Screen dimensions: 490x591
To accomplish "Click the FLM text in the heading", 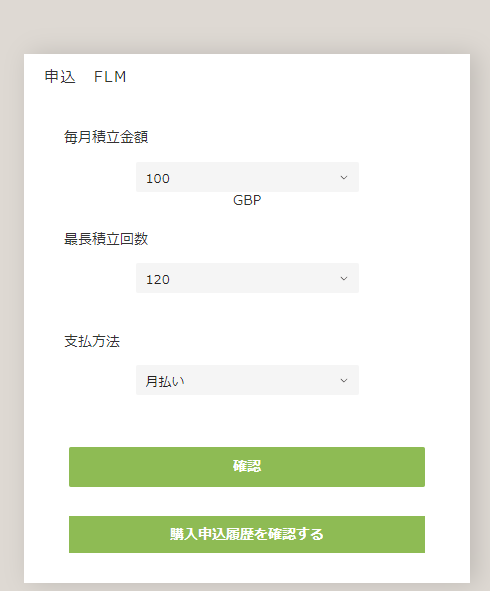I will click(110, 77).
